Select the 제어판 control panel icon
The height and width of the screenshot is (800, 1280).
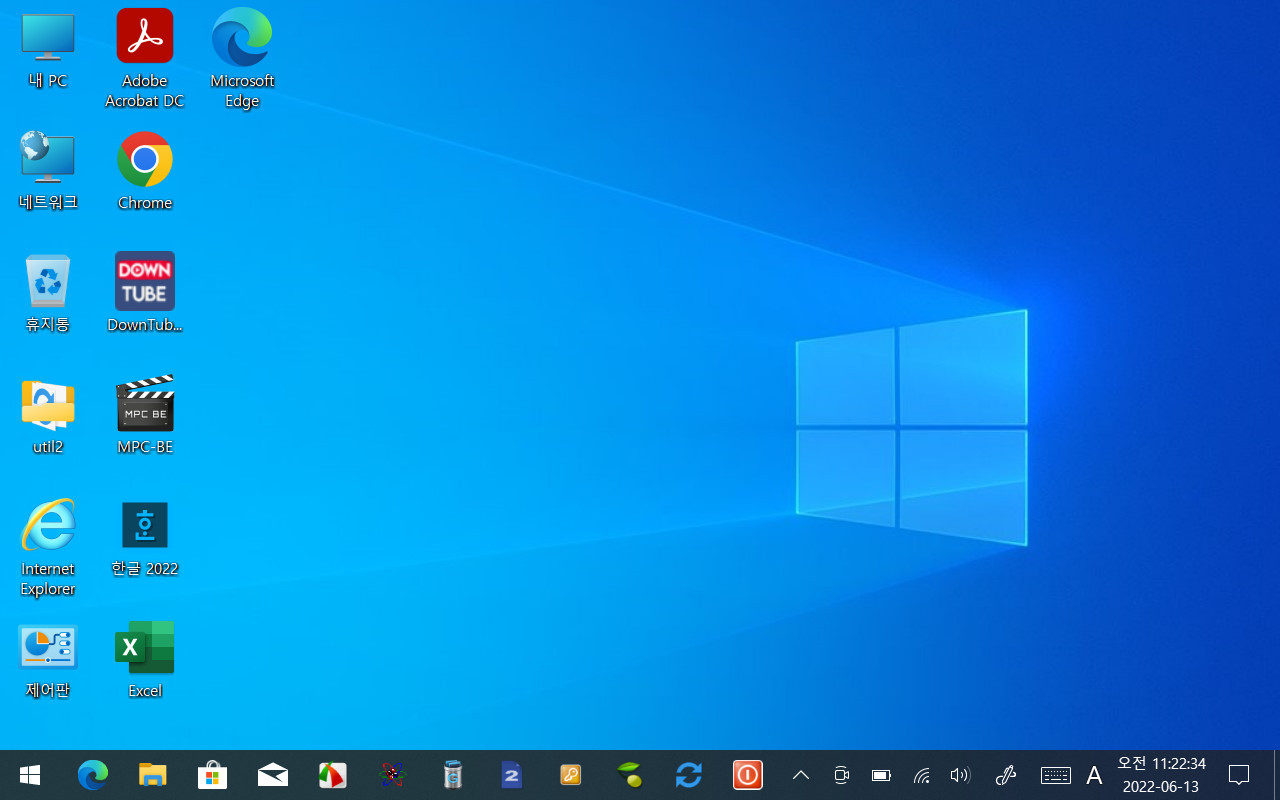click(x=48, y=660)
